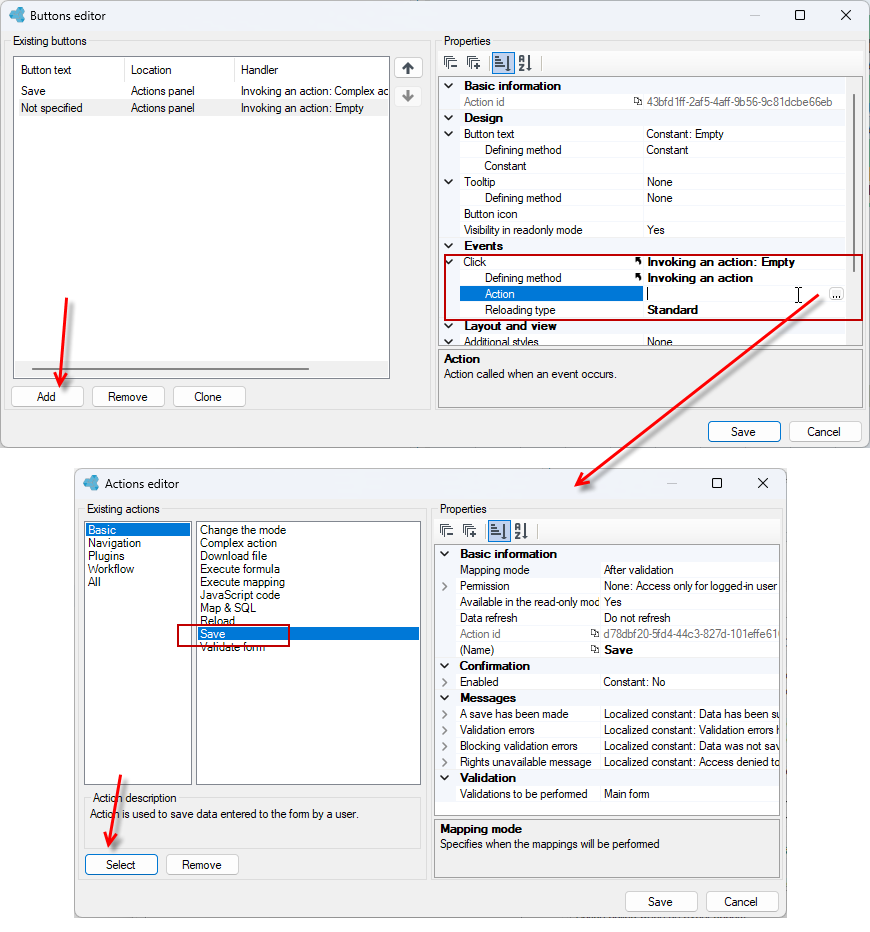Select the JavaScript code action
870x932 pixels.
point(240,595)
